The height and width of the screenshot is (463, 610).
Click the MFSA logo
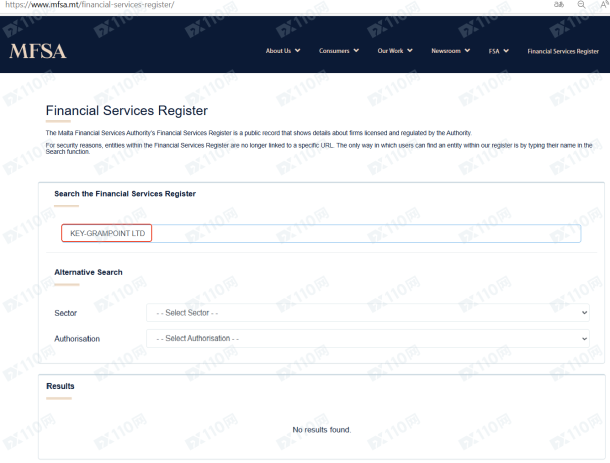38,51
